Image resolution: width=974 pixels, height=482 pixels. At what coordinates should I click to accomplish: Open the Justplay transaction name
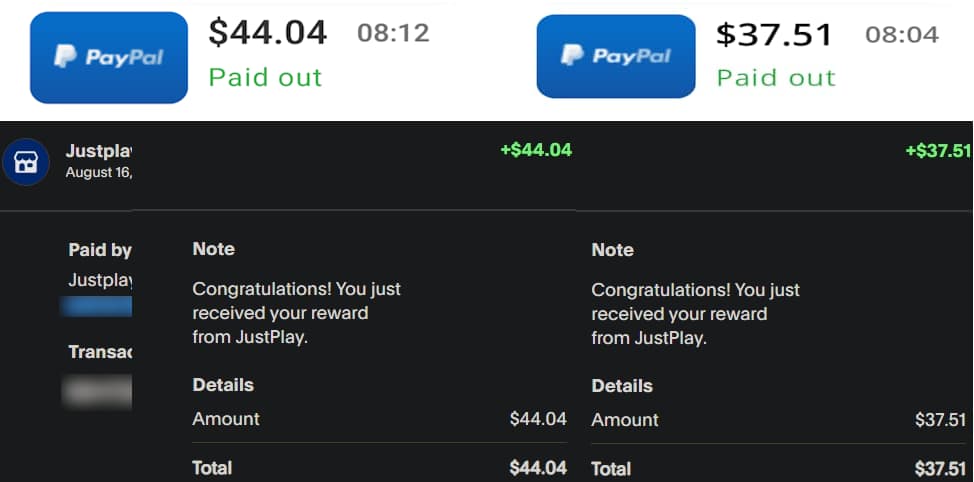pos(99,152)
